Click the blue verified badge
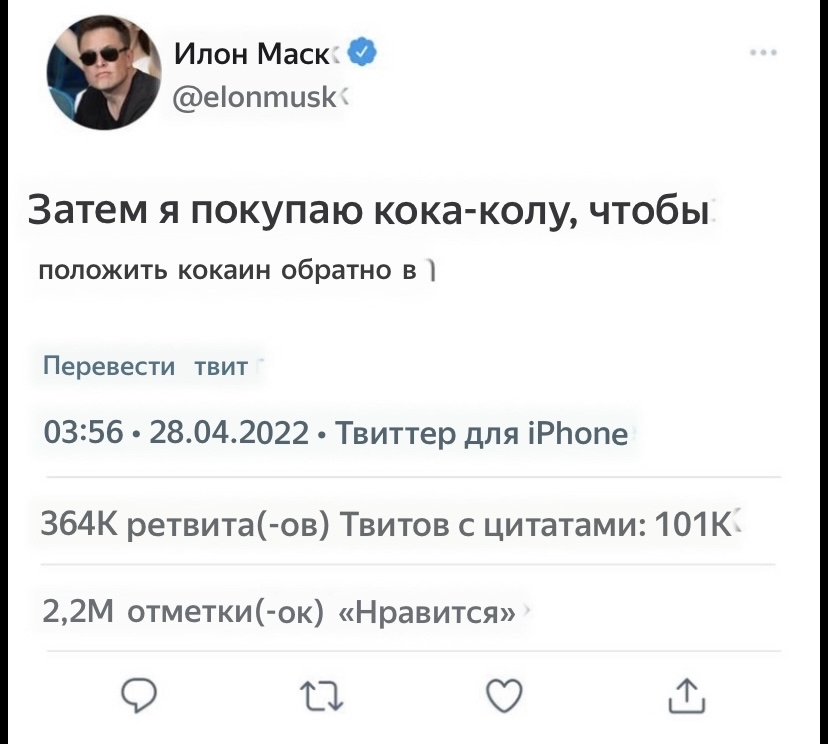The width and height of the screenshot is (828, 744). [x=365, y=52]
